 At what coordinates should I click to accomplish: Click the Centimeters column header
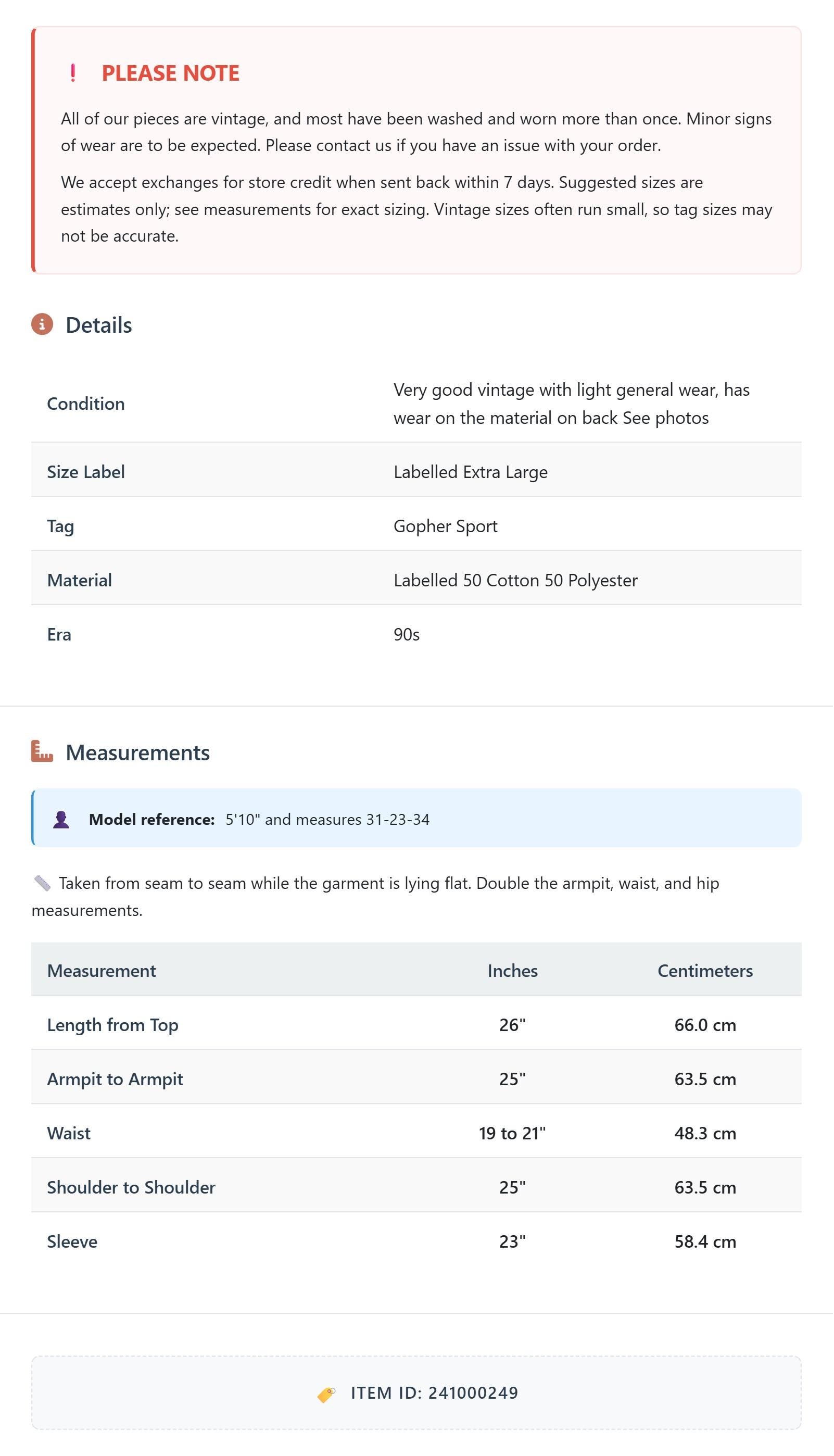point(705,970)
